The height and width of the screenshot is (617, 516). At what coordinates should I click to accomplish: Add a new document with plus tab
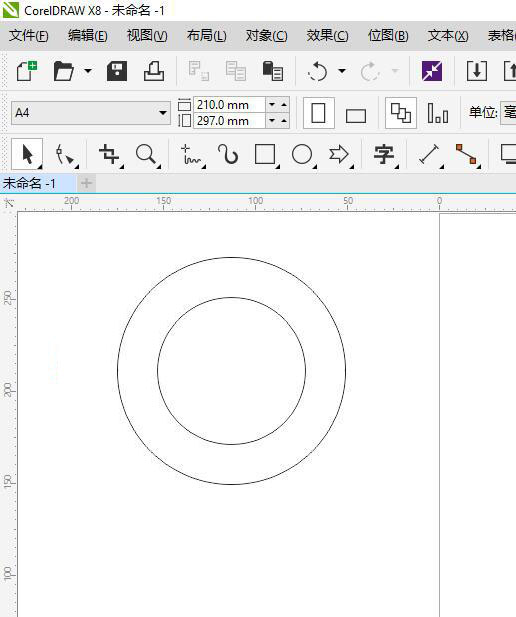click(86, 183)
